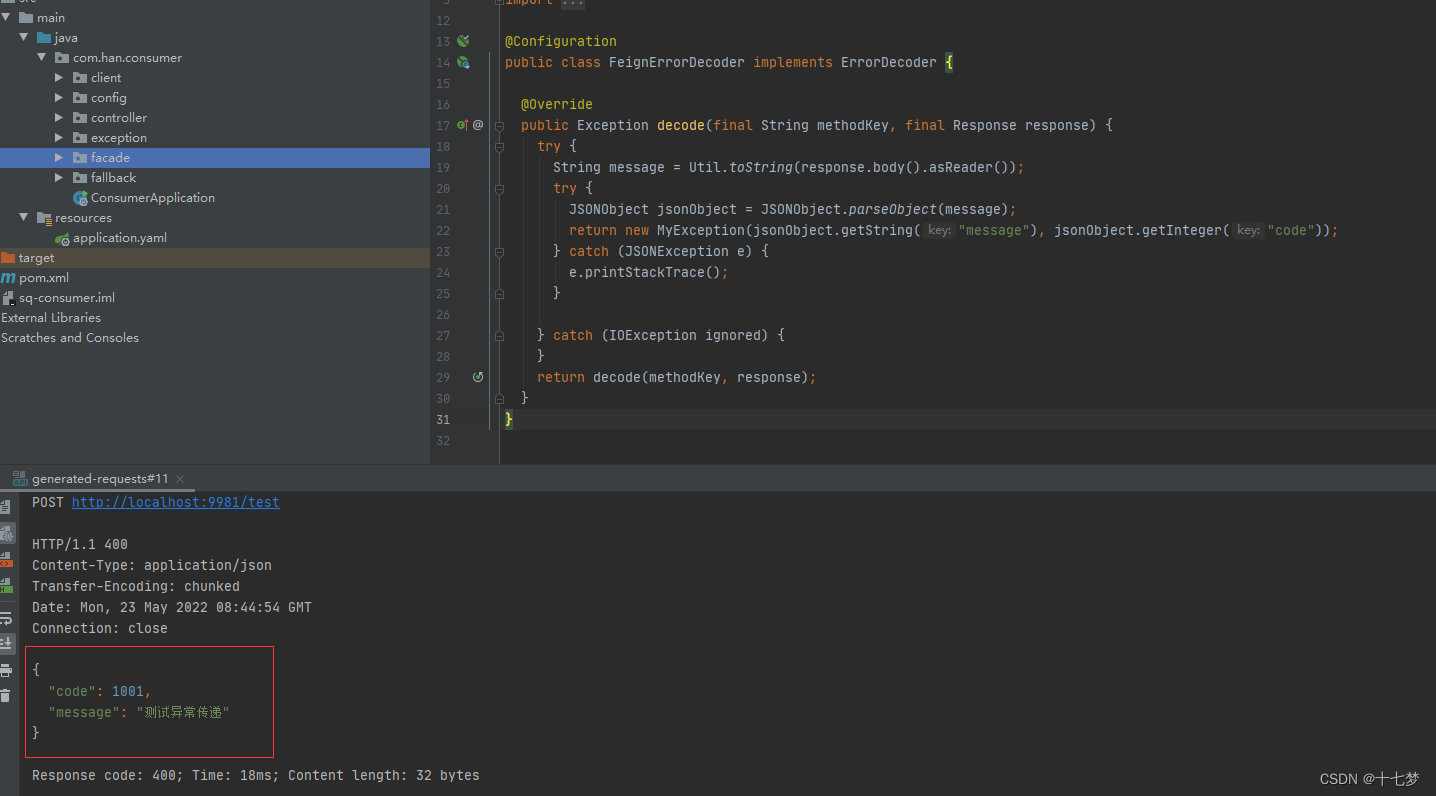This screenshot has width=1436, height=796.
Task: Click the Response code: 400 summary line
Action: coord(256,775)
